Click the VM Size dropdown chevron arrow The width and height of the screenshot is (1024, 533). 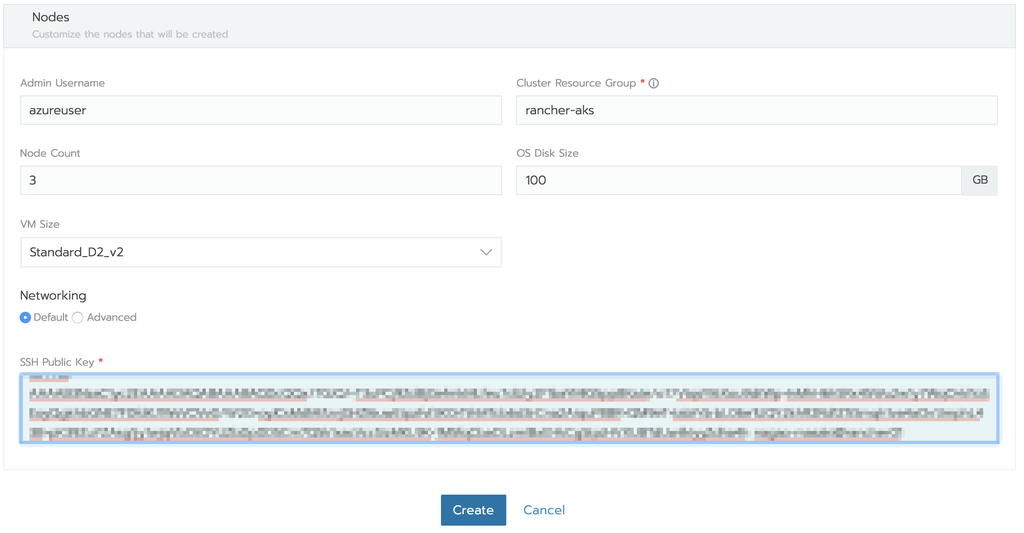[x=486, y=252]
